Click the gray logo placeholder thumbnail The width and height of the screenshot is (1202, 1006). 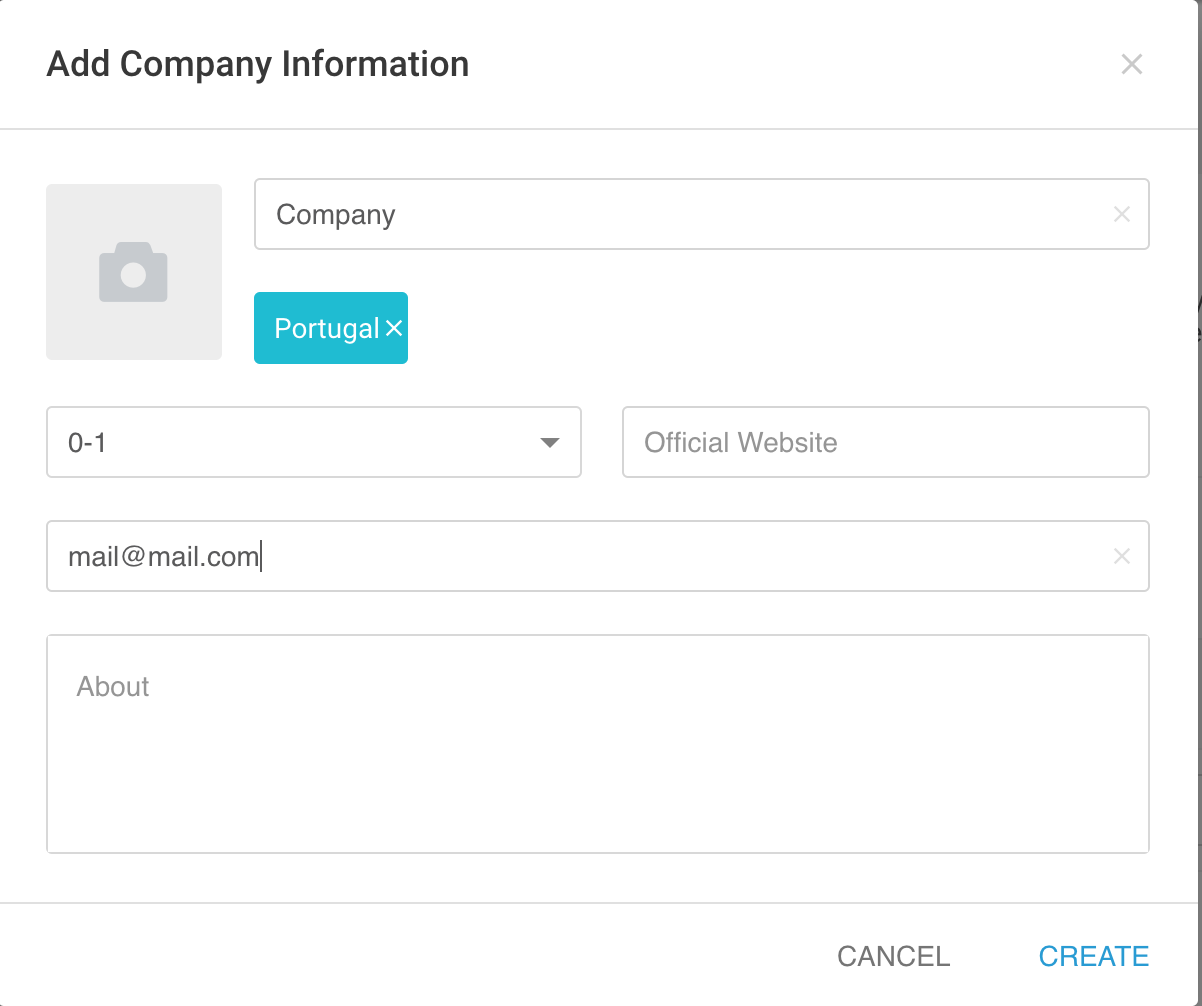(134, 272)
